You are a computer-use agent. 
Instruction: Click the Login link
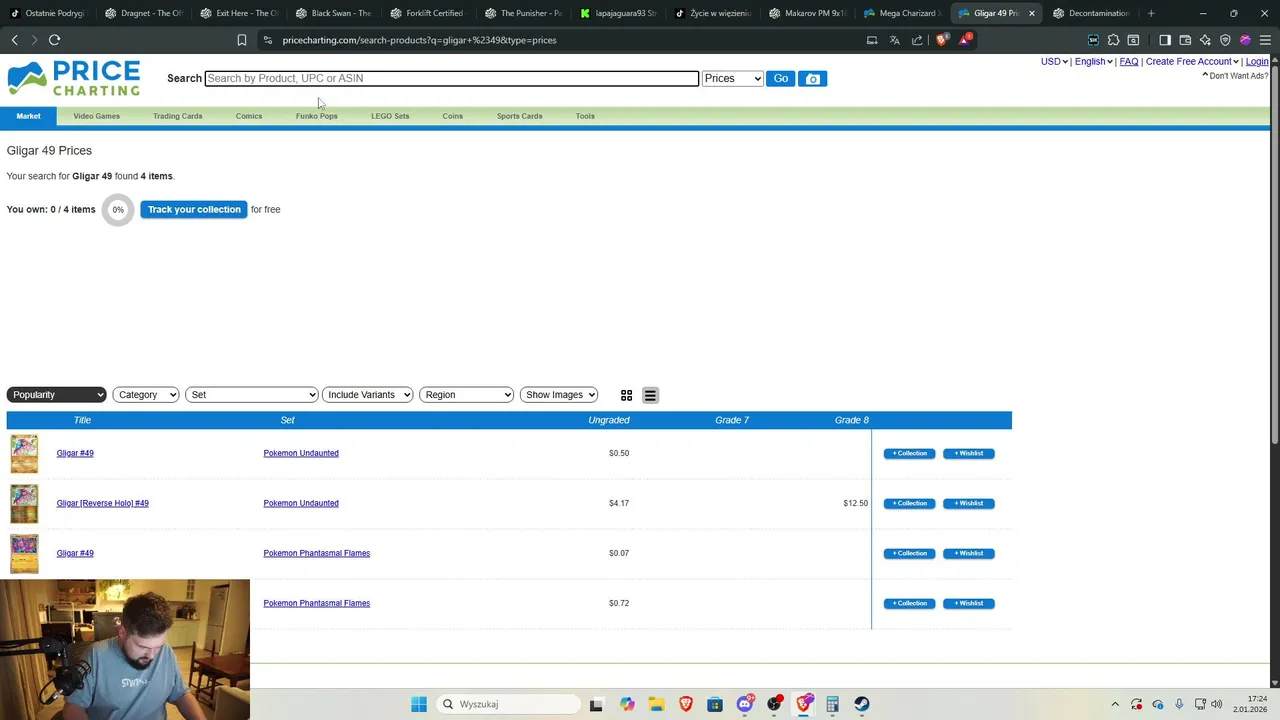pos(1257,62)
